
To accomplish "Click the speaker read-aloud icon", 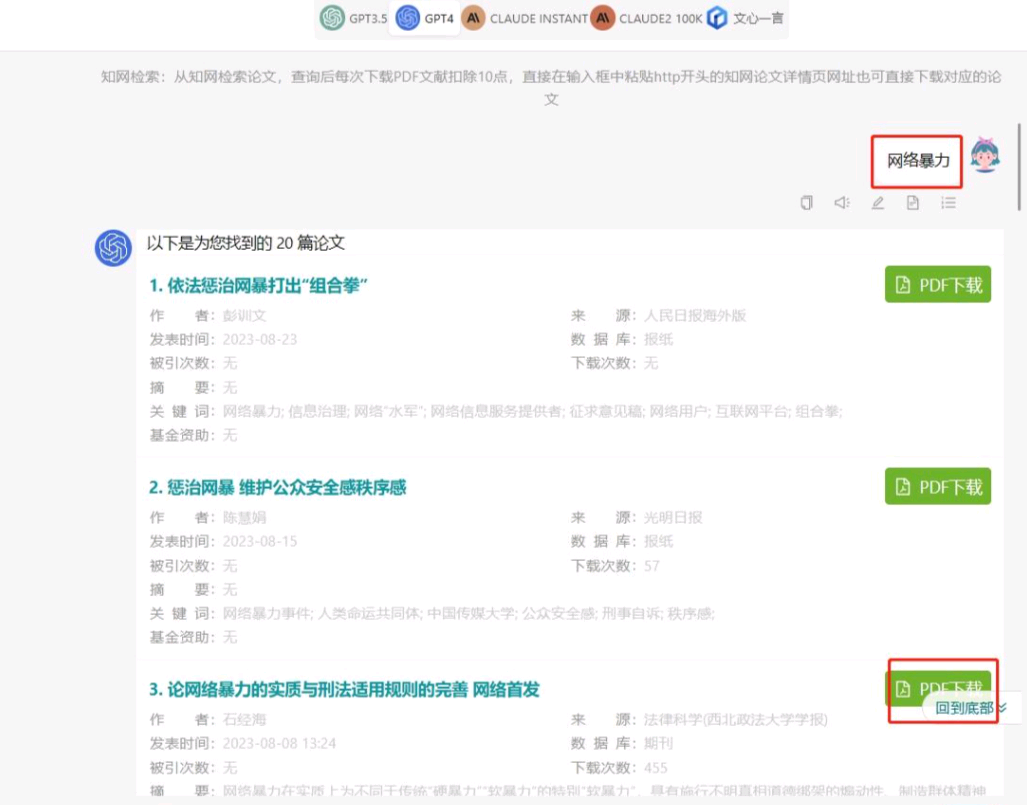I will [x=842, y=202].
